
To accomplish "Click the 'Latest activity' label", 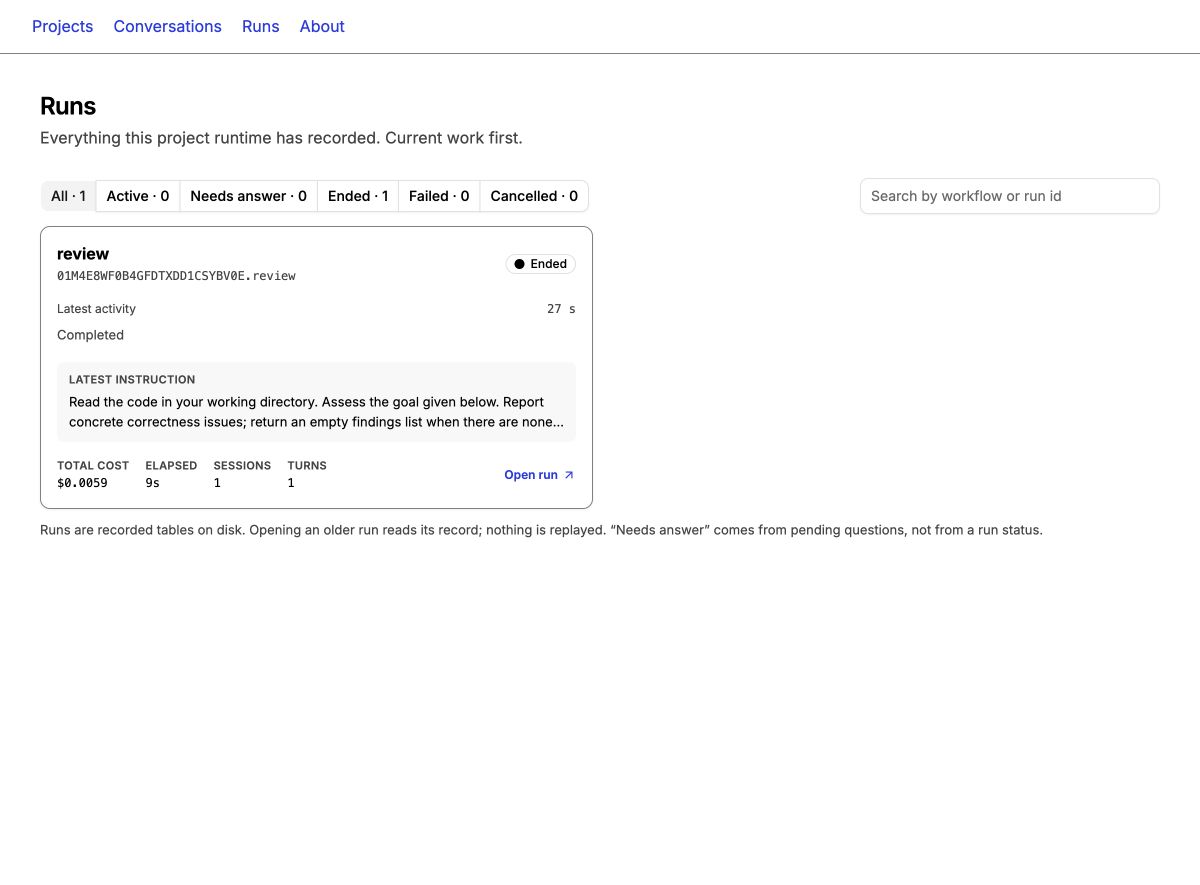I will (96, 309).
